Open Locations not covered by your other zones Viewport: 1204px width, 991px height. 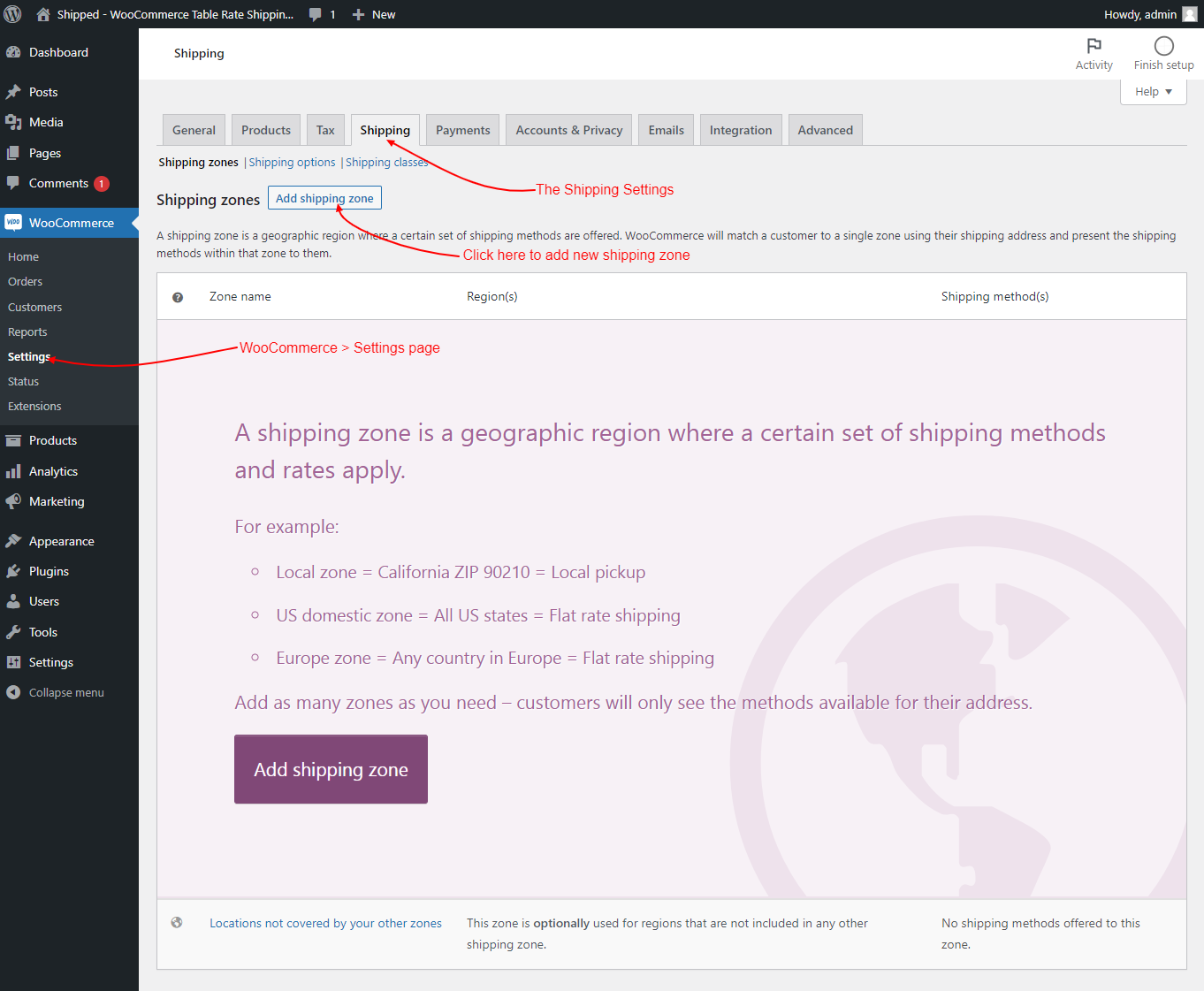[x=325, y=923]
